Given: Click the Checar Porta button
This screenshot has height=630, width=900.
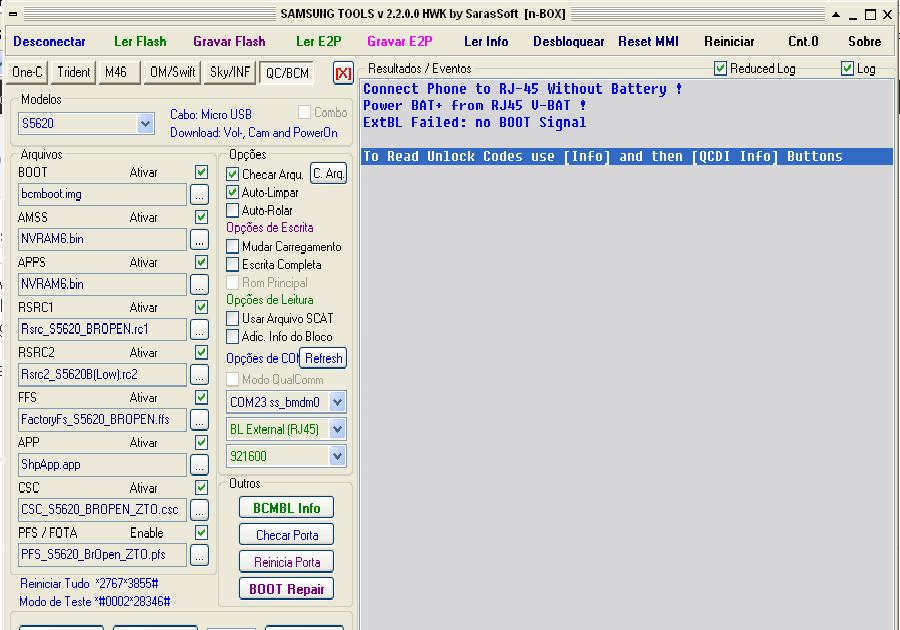Looking at the screenshot, I should point(286,535).
